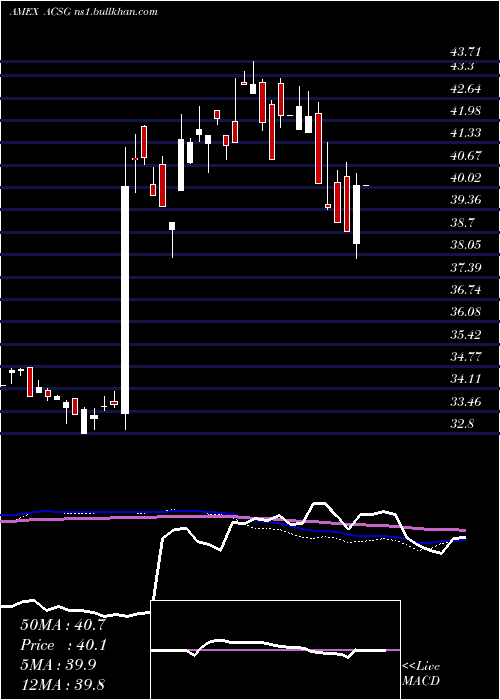Click the 32.8 price level label
Screen dimensions: 500x700
click(462, 424)
